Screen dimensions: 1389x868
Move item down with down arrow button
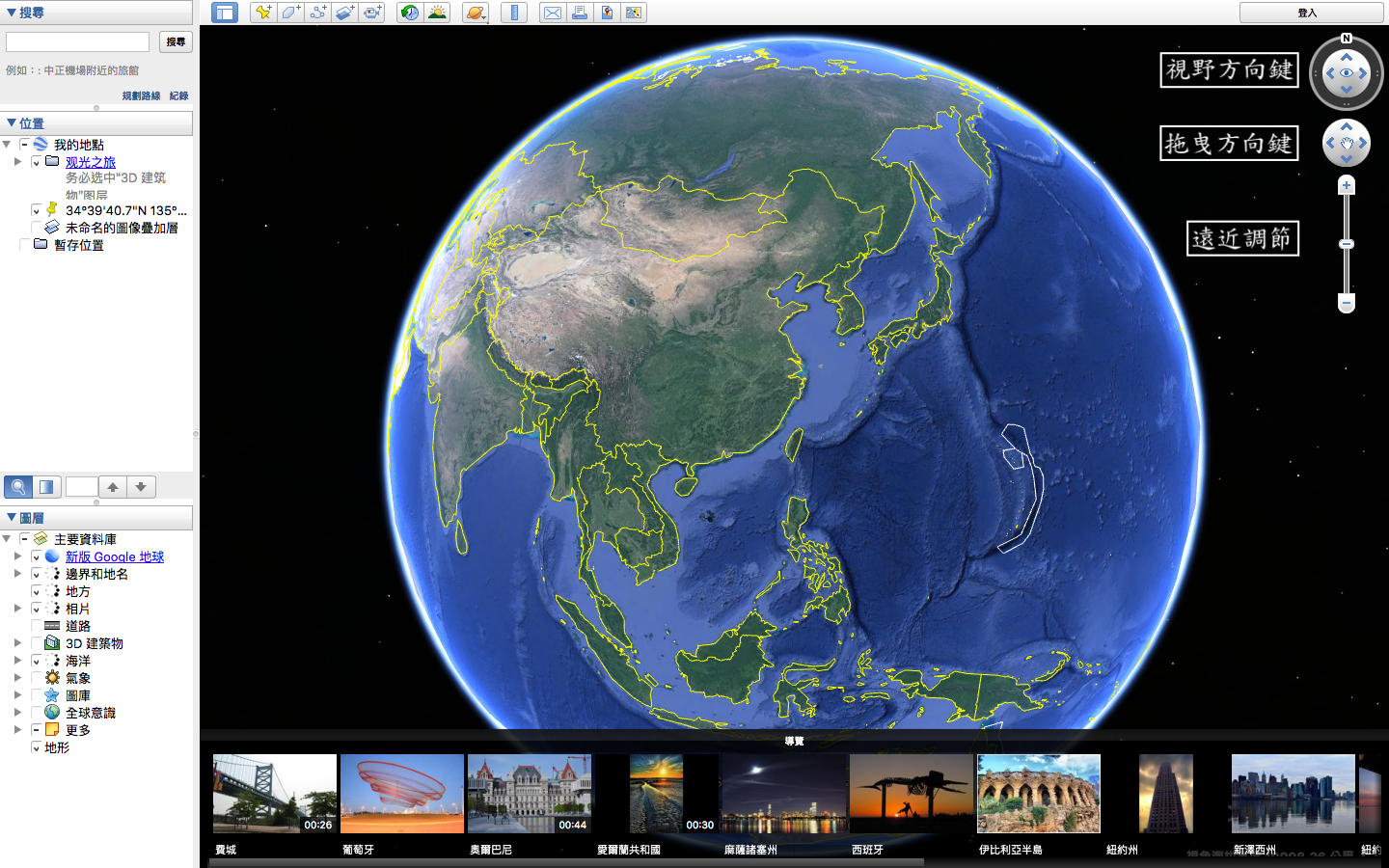[141, 487]
